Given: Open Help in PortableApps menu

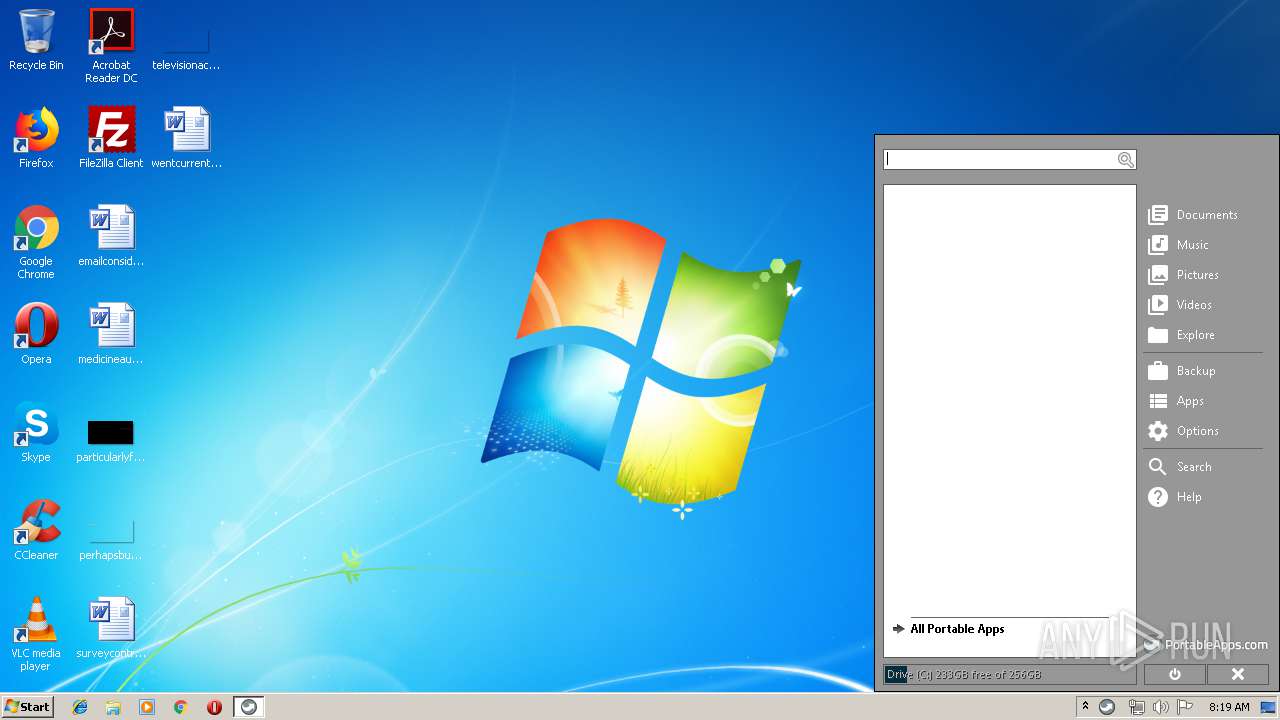Looking at the screenshot, I should click(1175, 497).
